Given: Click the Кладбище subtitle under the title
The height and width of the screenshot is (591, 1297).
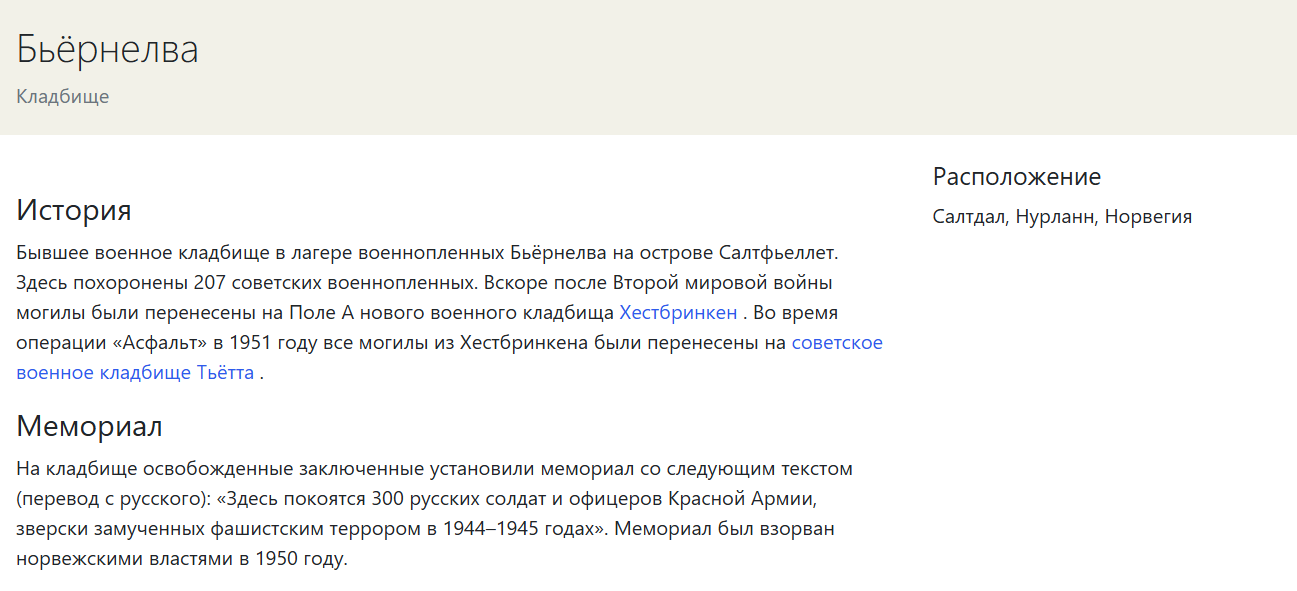Looking at the screenshot, I should 62,97.
